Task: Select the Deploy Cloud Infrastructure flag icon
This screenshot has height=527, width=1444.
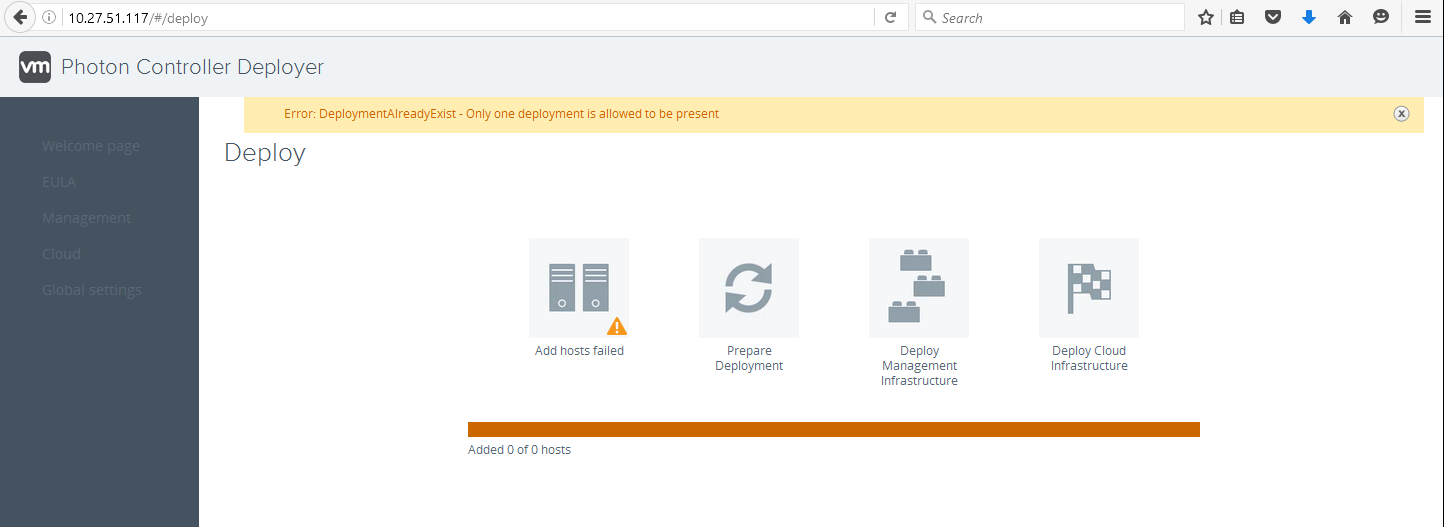Action: pyautogui.click(x=1089, y=287)
